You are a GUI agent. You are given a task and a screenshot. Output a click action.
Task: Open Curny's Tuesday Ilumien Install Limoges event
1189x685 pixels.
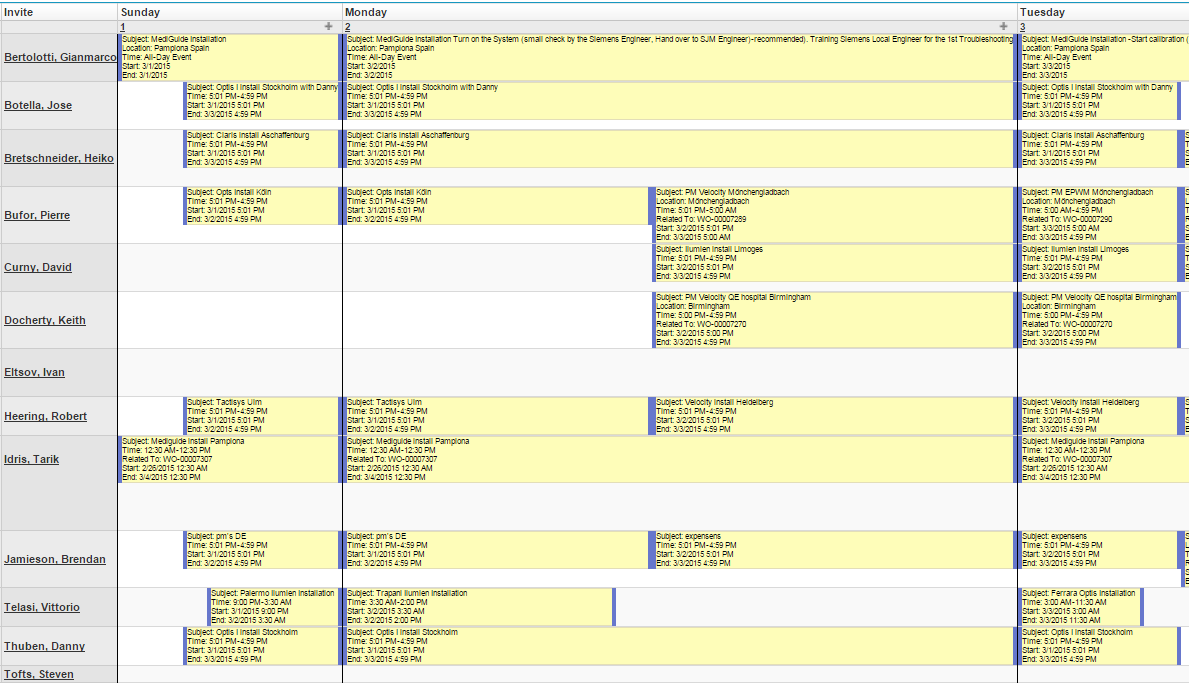click(1101, 263)
